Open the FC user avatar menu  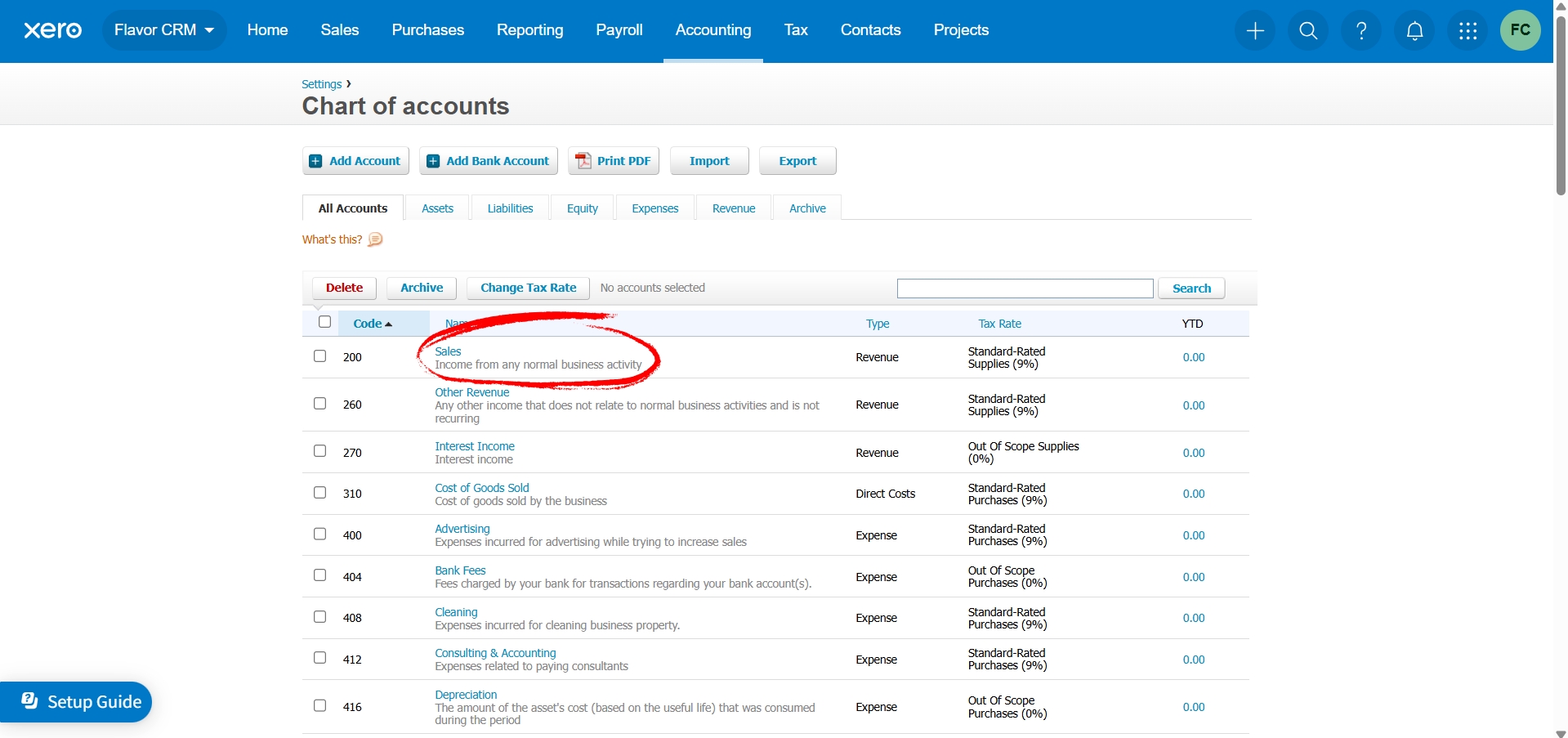click(1520, 31)
